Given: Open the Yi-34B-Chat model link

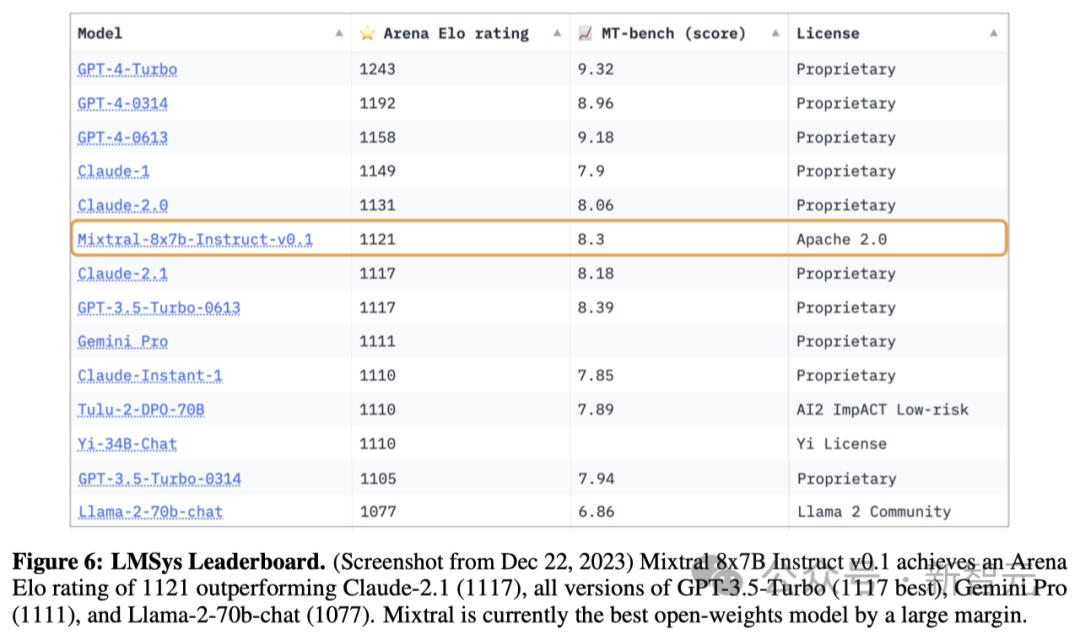Looking at the screenshot, I should pyautogui.click(x=127, y=444).
